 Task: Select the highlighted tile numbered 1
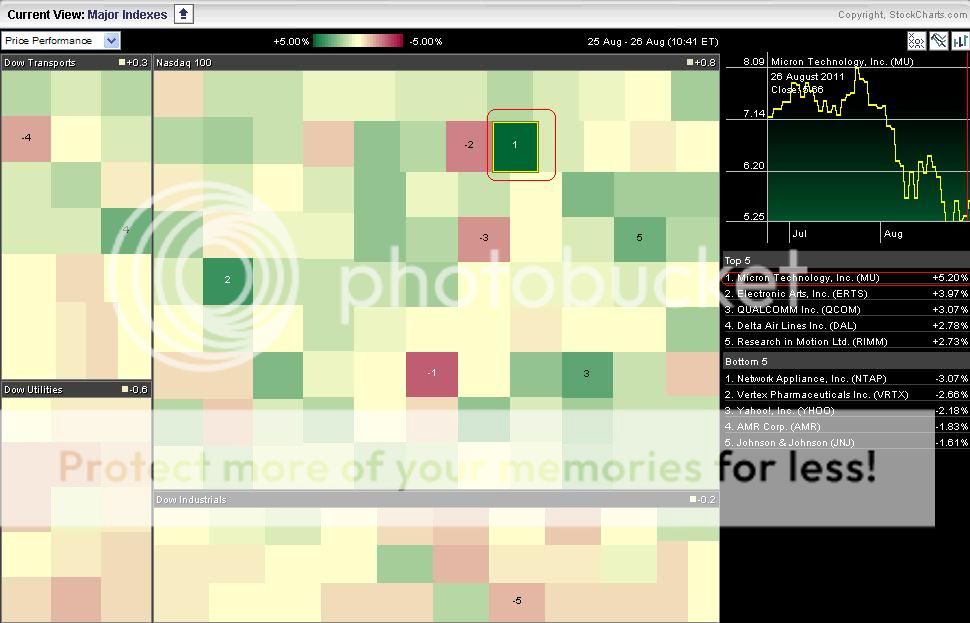[515, 146]
